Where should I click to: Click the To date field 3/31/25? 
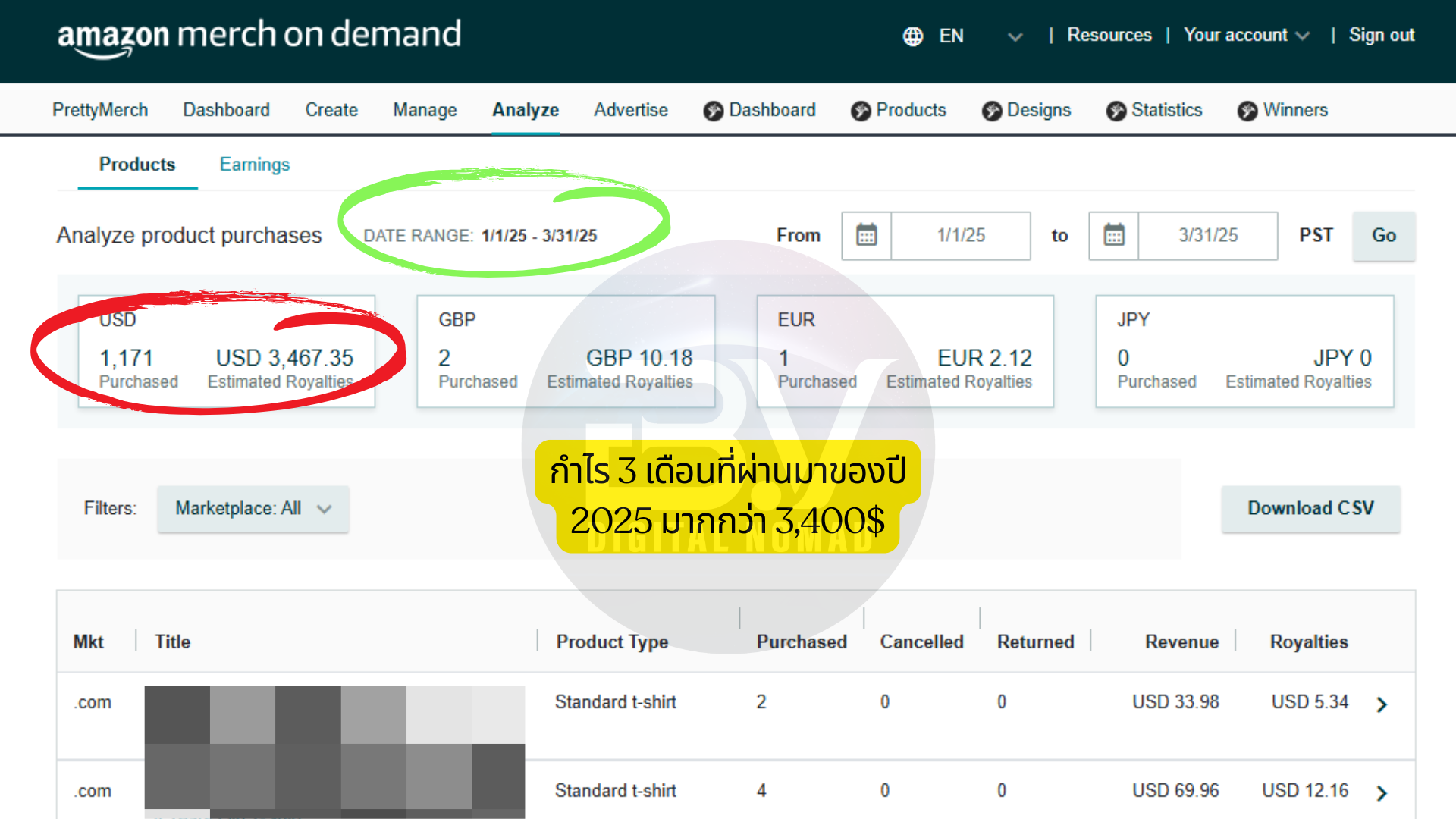(1208, 235)
